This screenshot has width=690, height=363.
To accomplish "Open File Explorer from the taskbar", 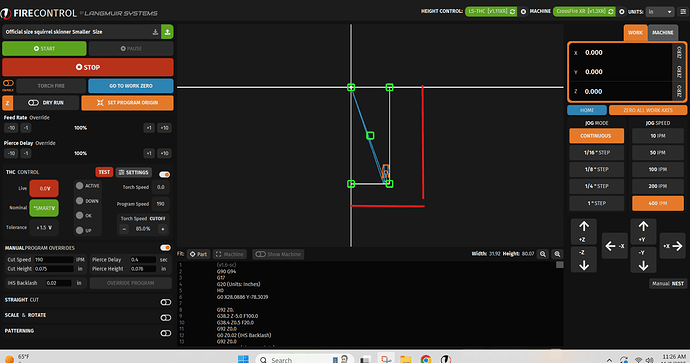I will (x=405, y=359).
